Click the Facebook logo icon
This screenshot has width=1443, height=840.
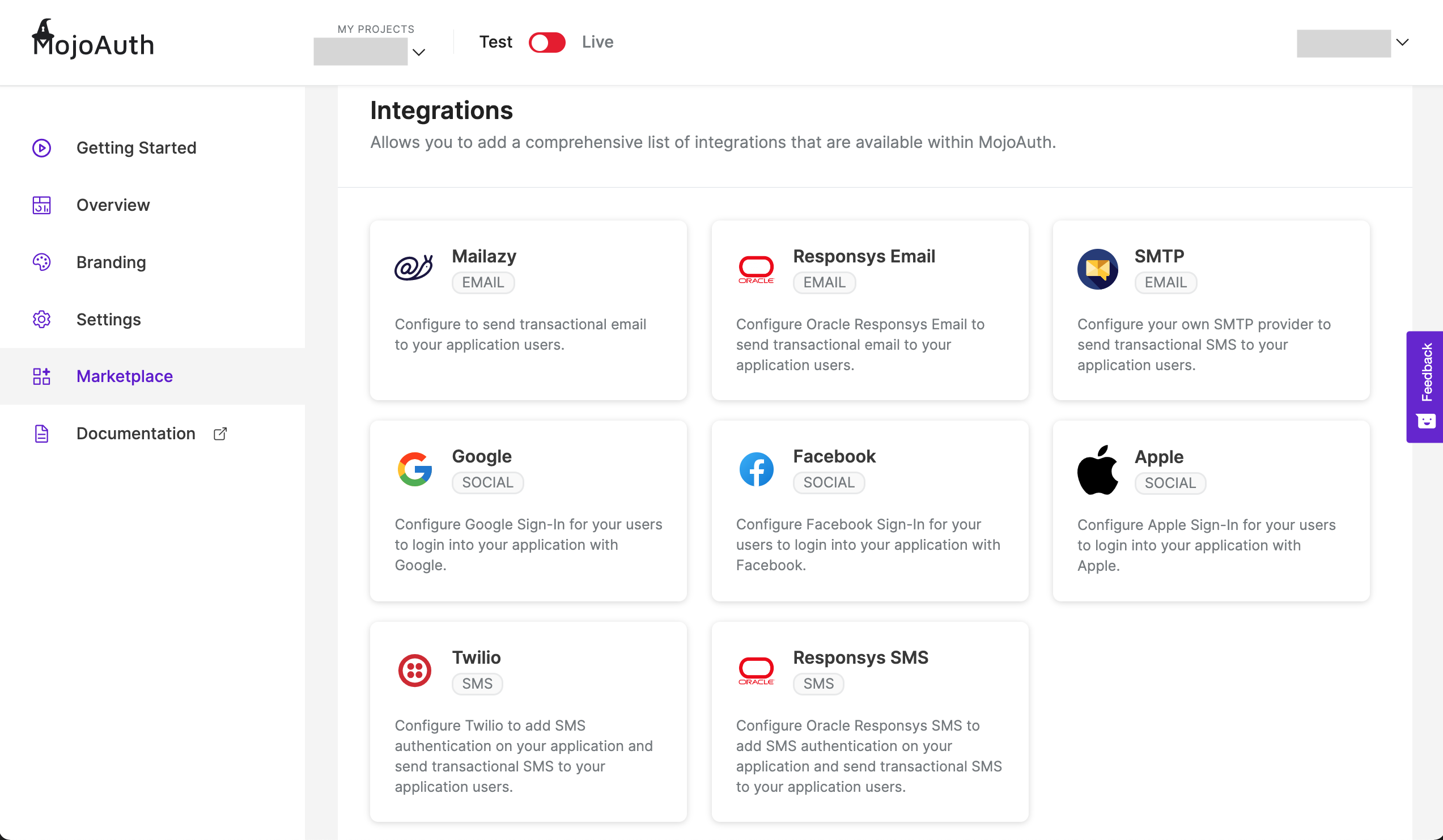[x=756, y=469]
